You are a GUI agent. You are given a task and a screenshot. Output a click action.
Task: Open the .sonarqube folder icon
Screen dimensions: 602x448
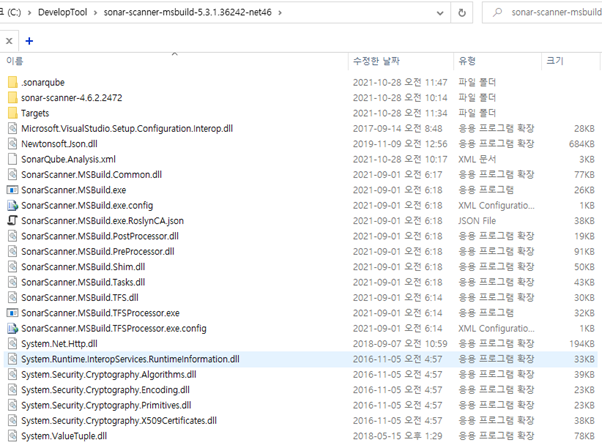pos(13,82)
